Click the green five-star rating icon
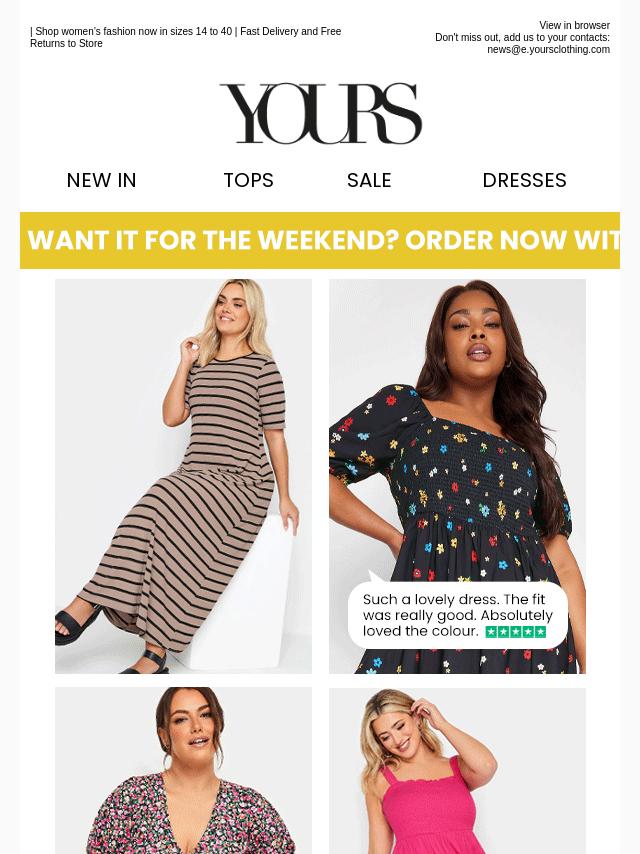The image size is (640, 854). tap(515, 632)
